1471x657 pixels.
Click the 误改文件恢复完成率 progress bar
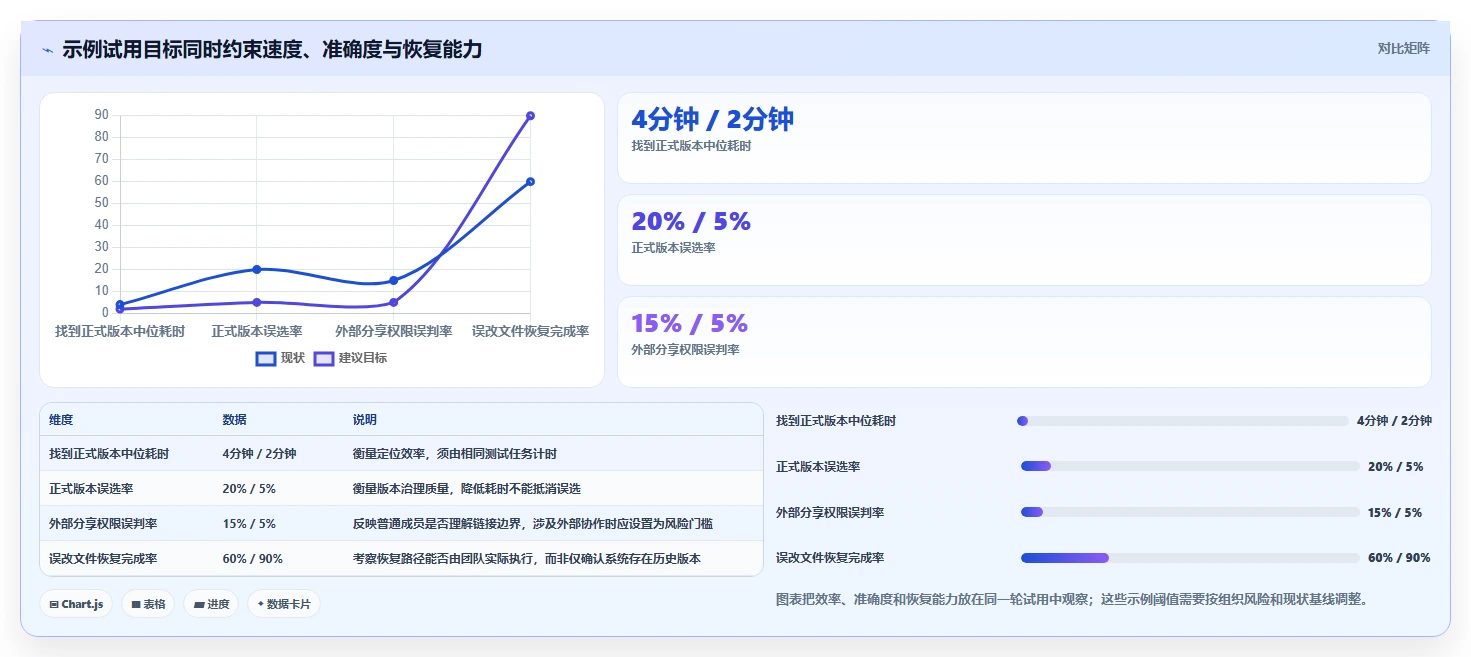[1190, 558]
